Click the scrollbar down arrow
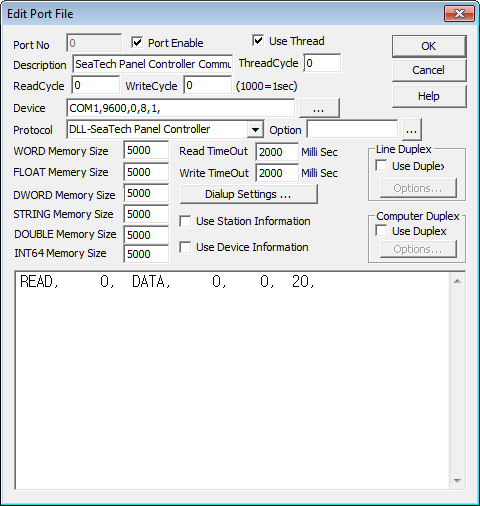The image size is (480, 506). (x=457, y=481)
